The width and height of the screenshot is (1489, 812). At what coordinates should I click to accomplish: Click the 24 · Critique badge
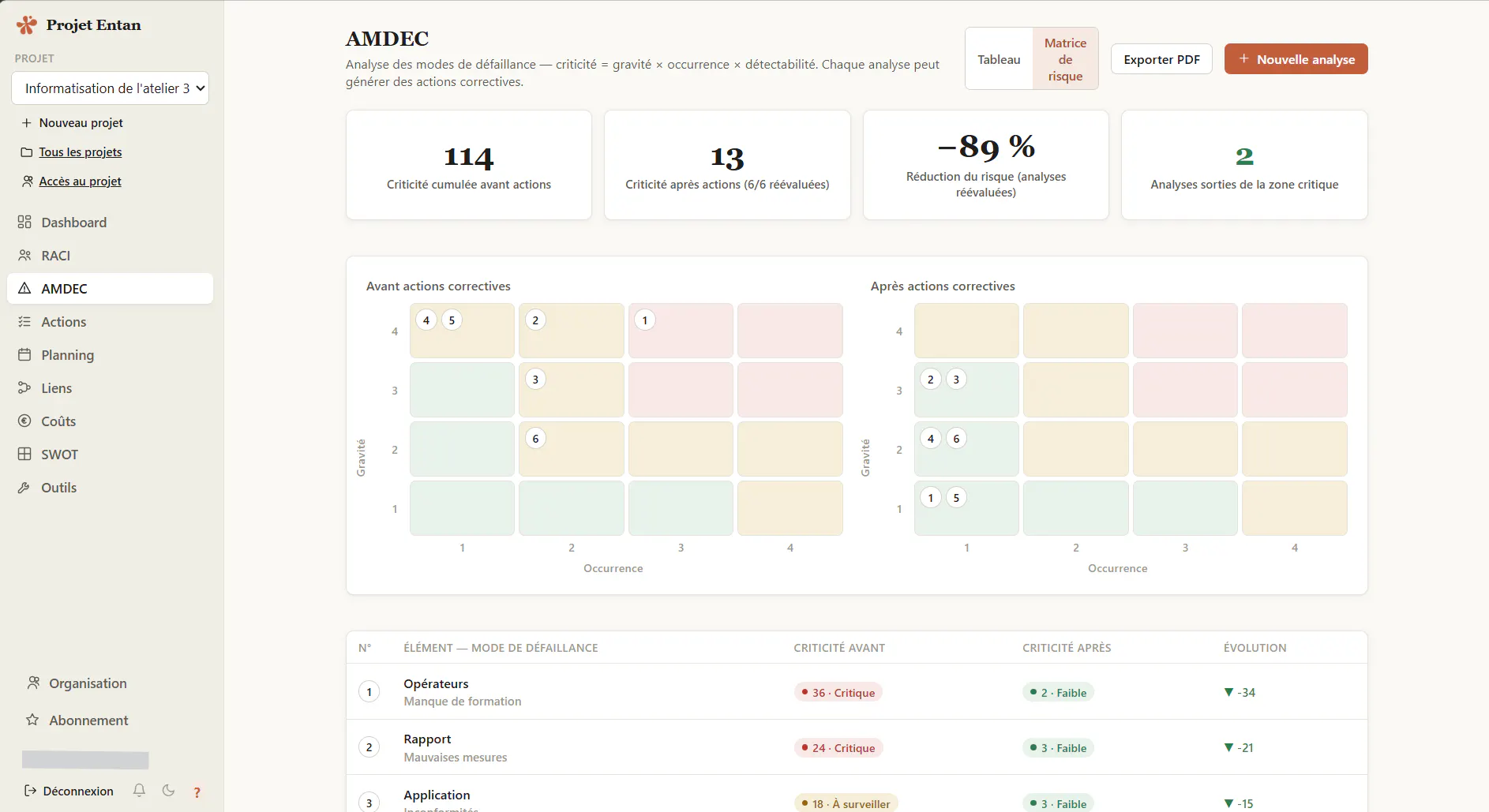tap(838, 748)
